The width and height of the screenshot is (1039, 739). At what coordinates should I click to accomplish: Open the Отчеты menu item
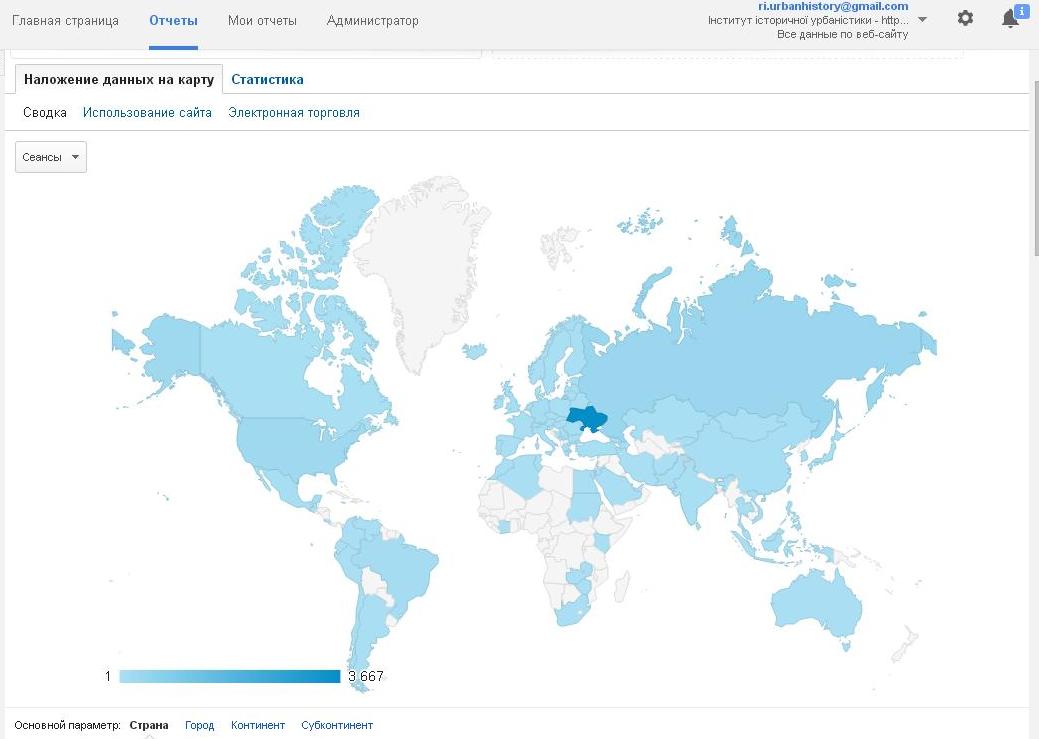pos(173,21)
